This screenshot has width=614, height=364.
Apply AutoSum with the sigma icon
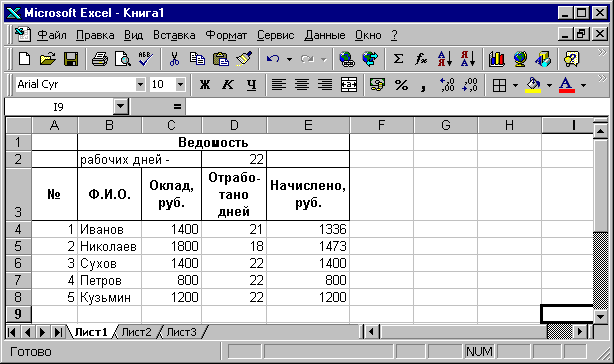click(x=398, y=59)
